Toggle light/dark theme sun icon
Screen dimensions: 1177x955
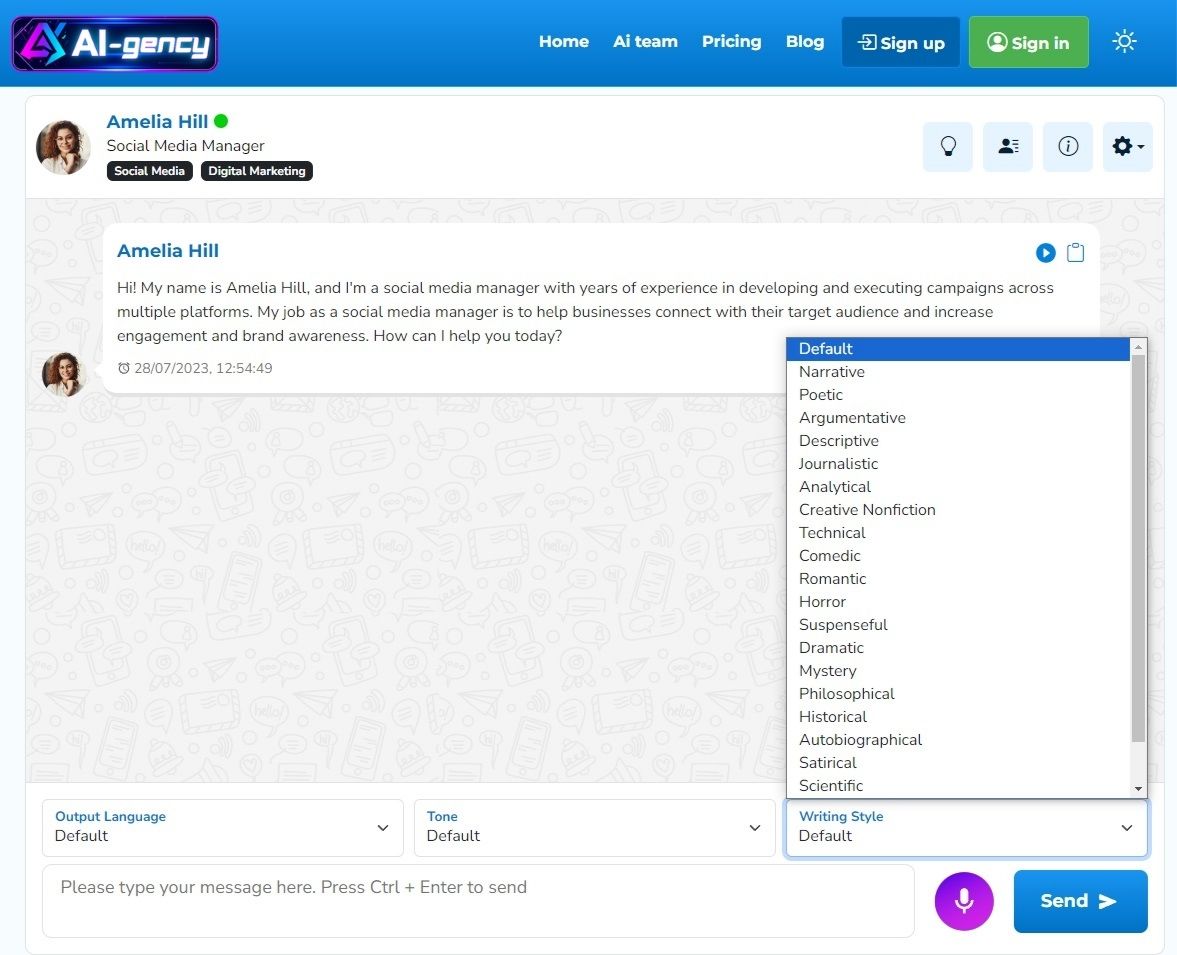tap(1124, 42)
